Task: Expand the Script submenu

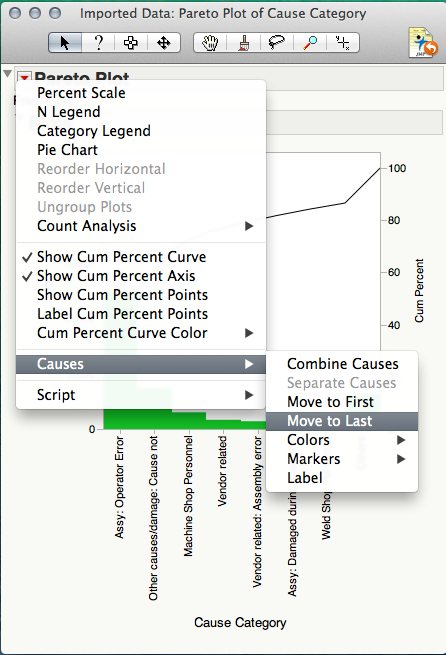Action: click(141, 395)
